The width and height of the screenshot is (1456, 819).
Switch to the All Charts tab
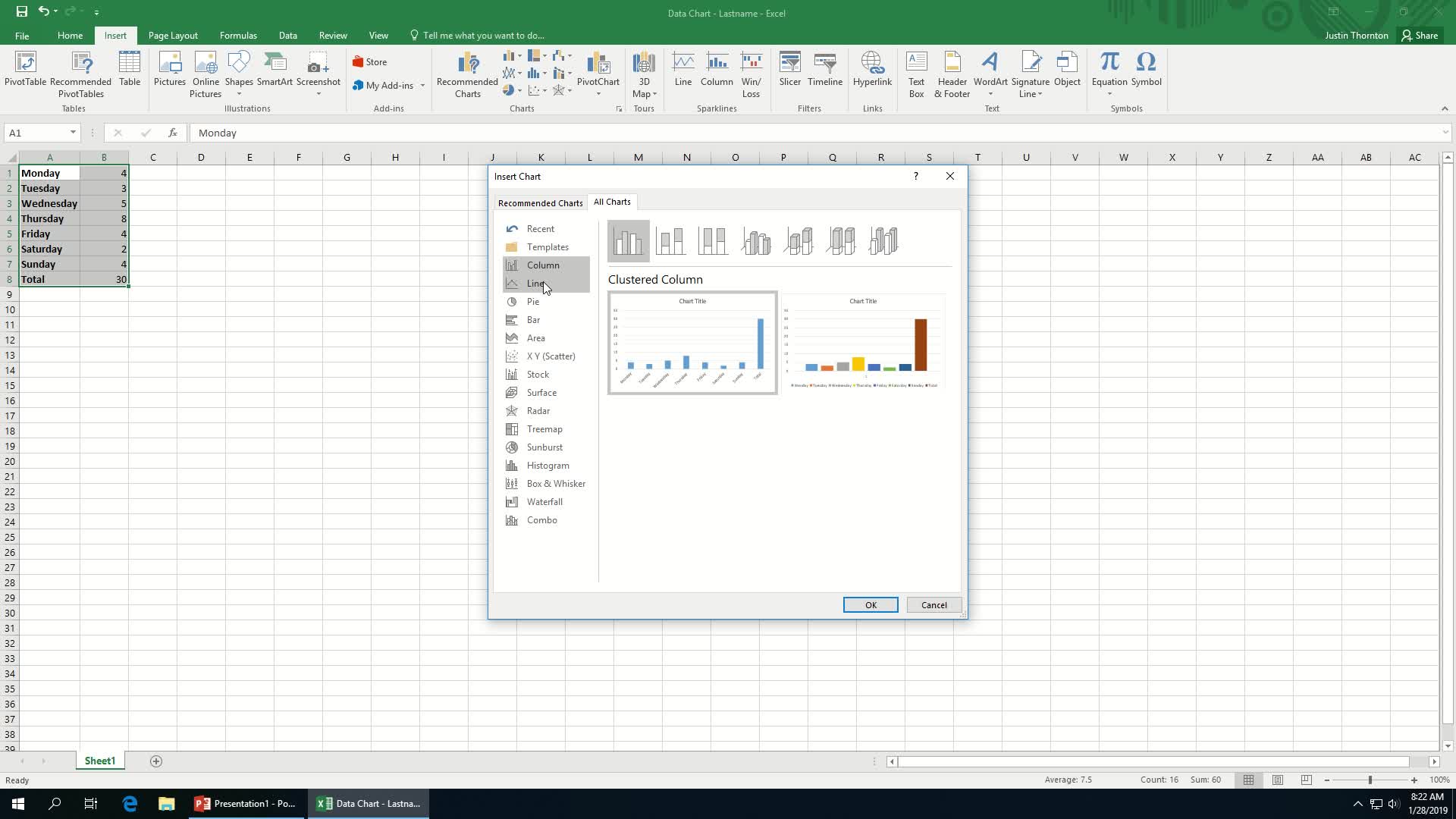(612, 202)
